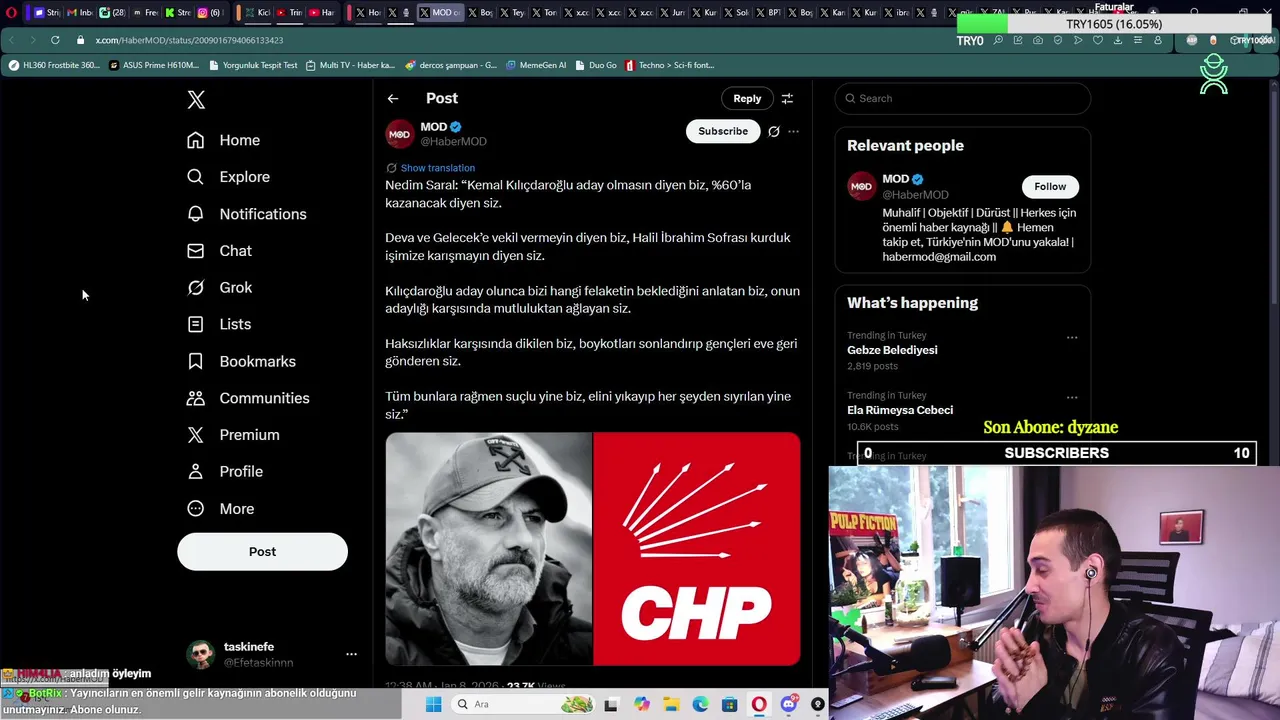Screen dimensions: 1280x720
Task: Click the browser address bar URL
Action: 189,40
